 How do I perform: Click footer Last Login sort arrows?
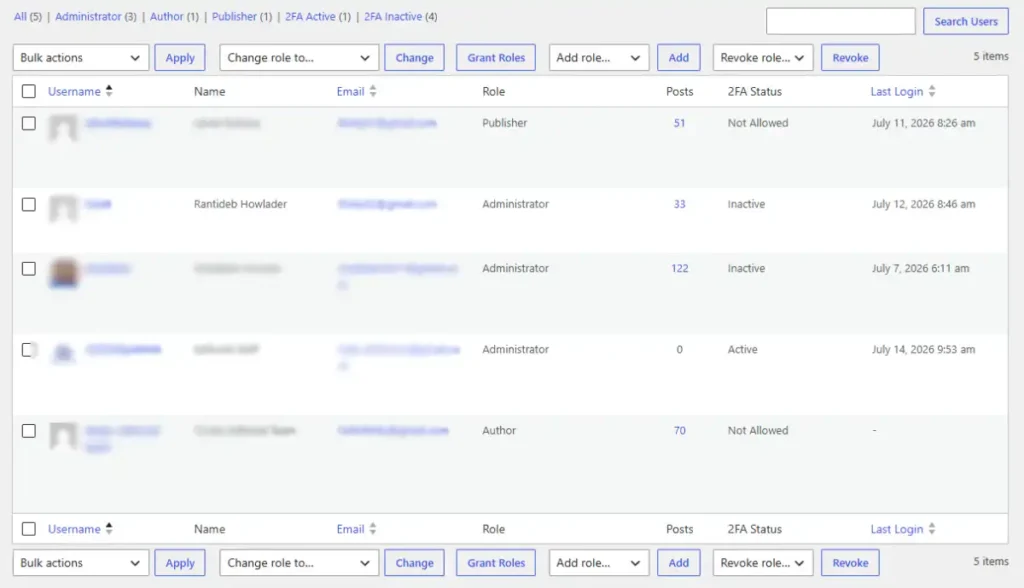pyautogui.click(x=932, y=529)
